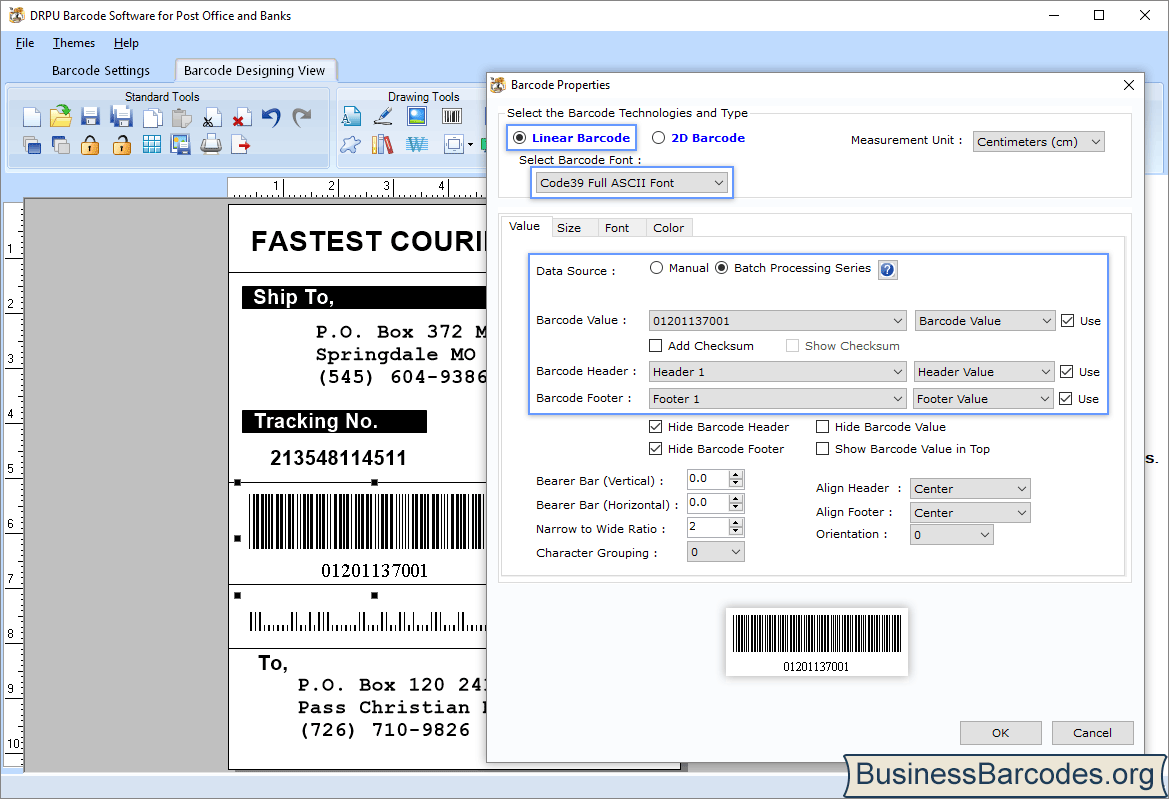Toggle the grid display
This screenshot has width=1169, height=799.
coord(152,144)
